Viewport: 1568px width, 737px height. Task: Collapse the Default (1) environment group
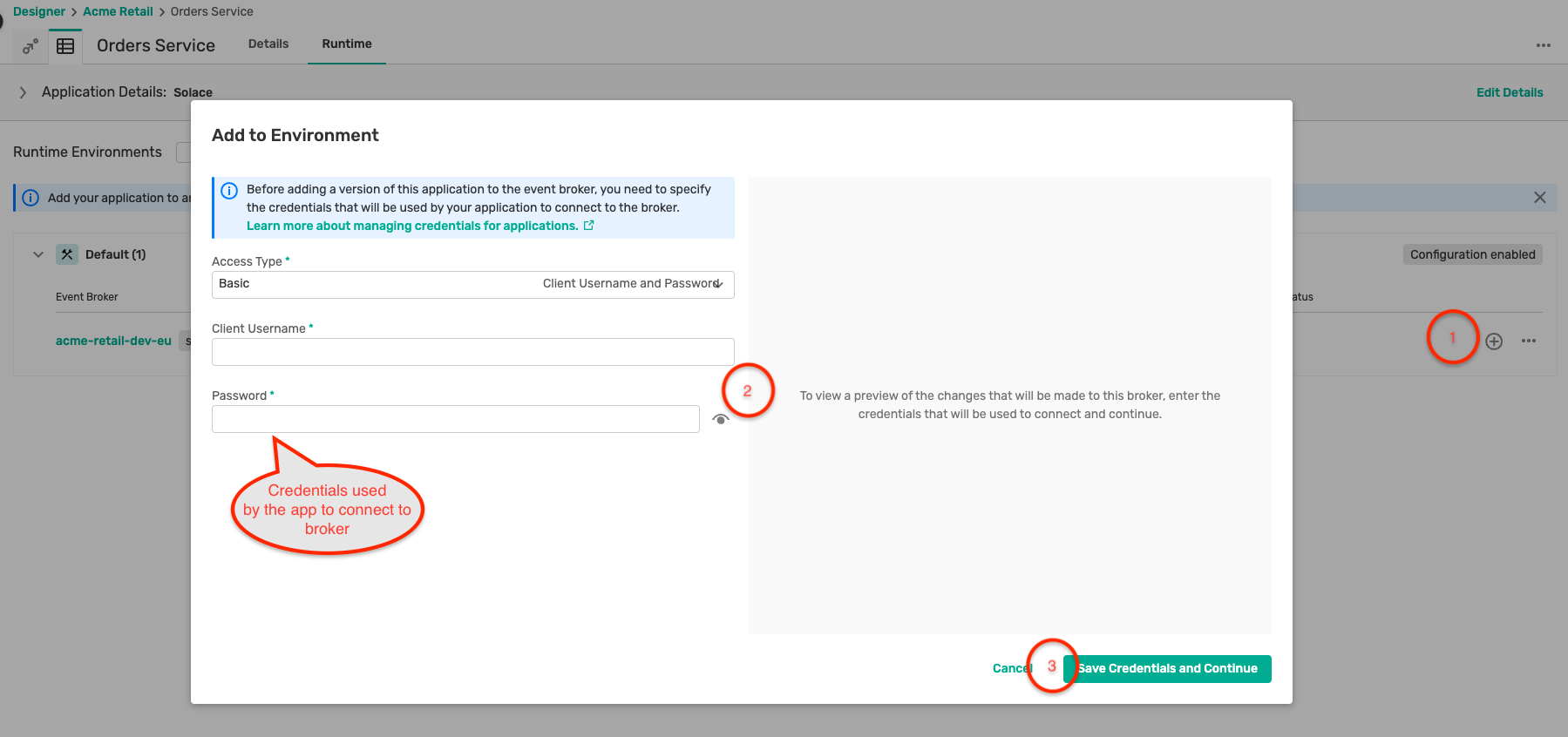tap(38, 254)
